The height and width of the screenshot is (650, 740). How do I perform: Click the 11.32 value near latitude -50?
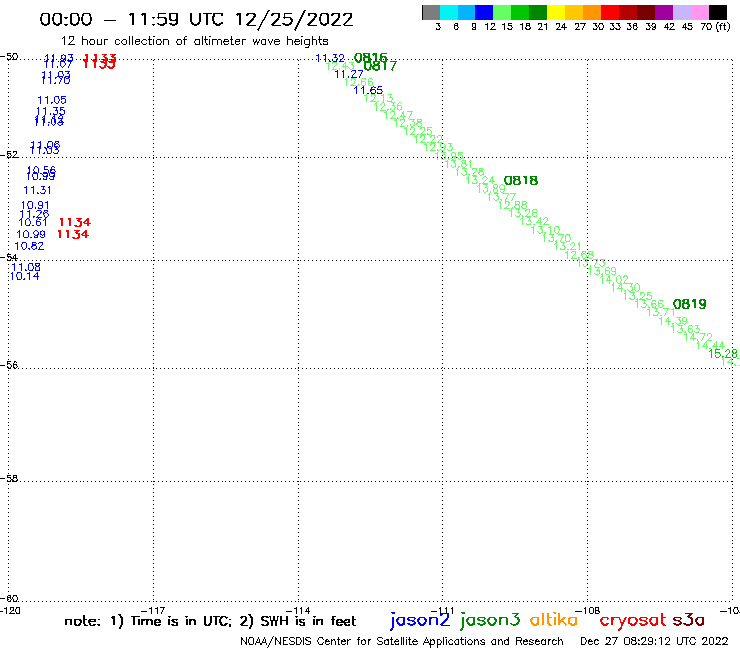pyautogui.click(x=330, y=58)
